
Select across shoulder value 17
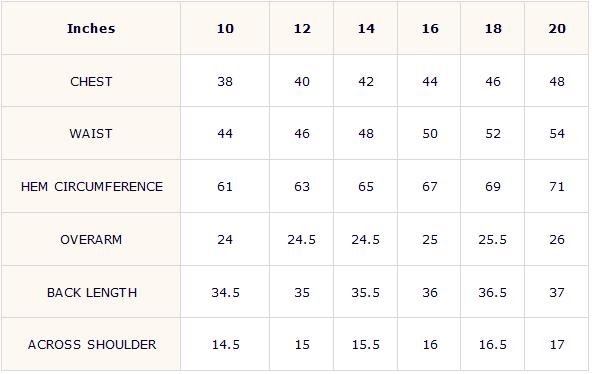pos(557,345)
